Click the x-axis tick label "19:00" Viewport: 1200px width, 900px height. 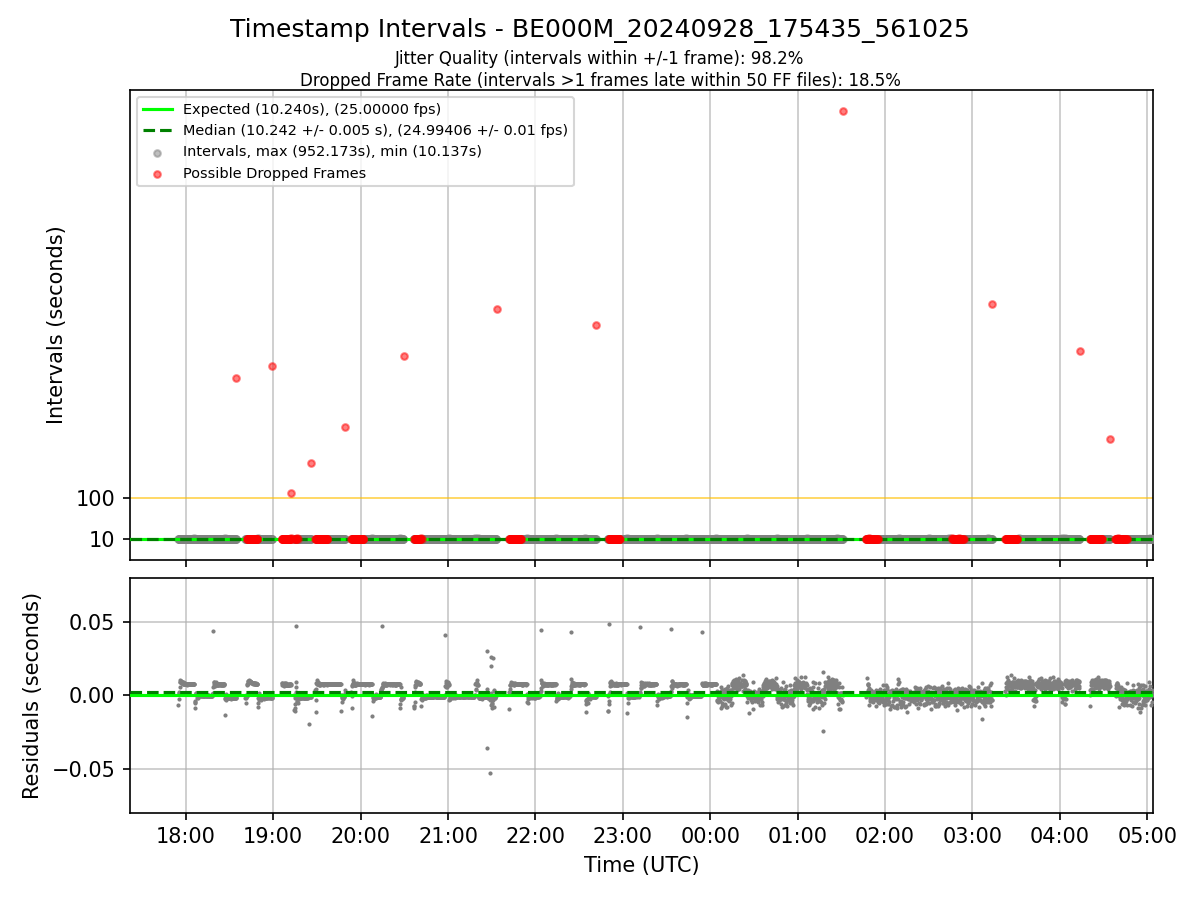(273, 834)
